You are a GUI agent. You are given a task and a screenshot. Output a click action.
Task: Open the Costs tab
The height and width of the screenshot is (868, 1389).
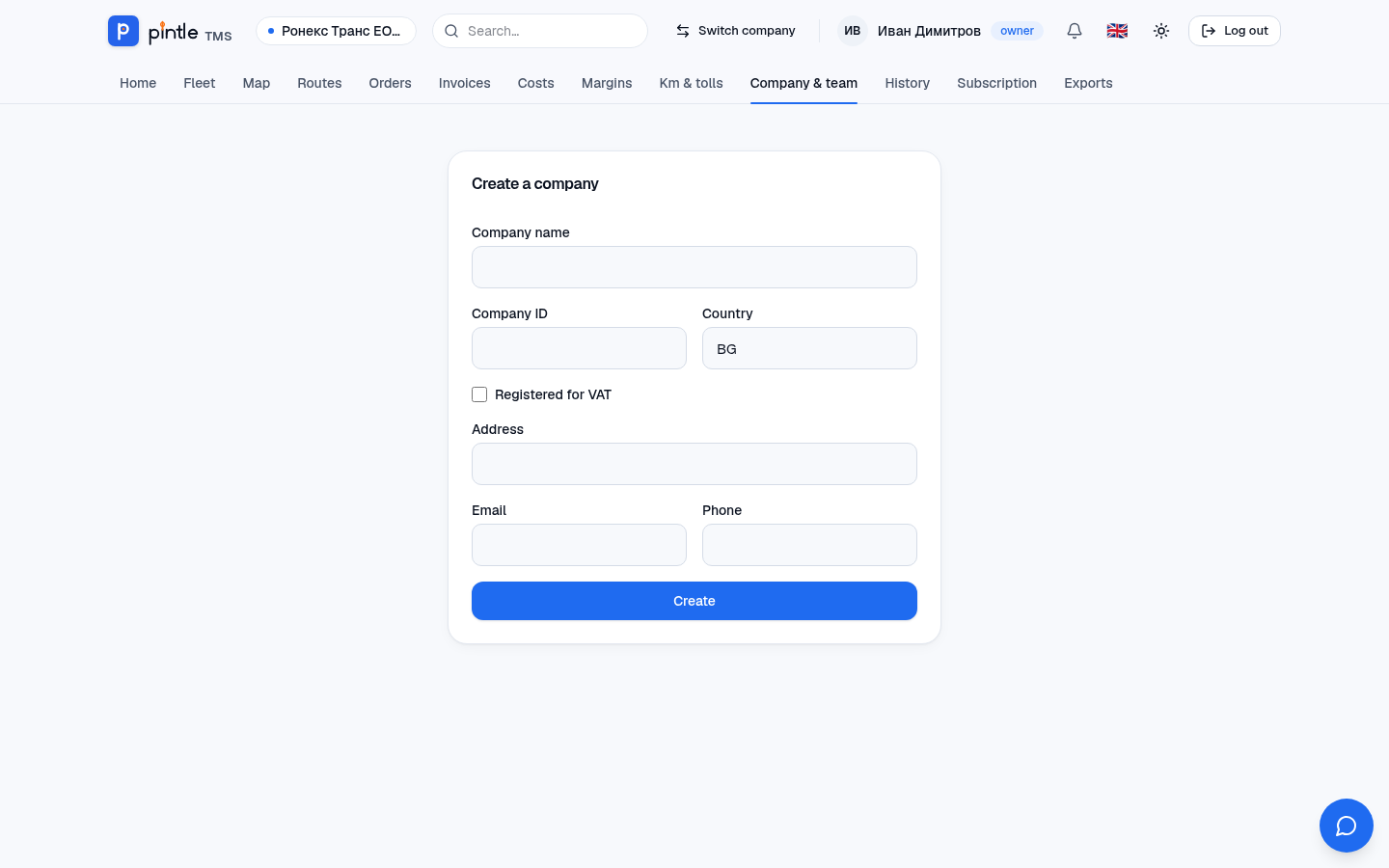536,83
